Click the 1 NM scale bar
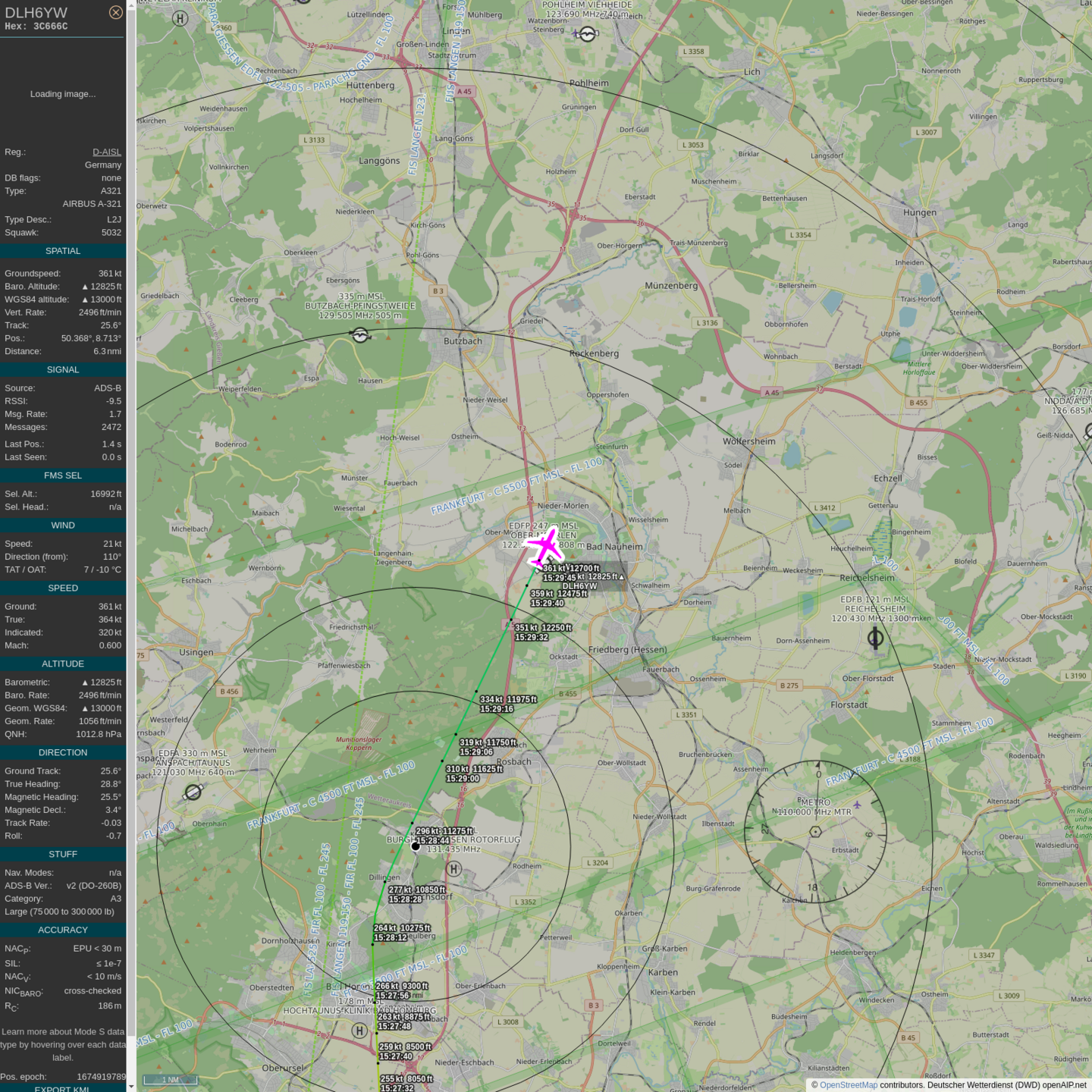Viewport: 1092px width, 1092px height. [171, 1080]
